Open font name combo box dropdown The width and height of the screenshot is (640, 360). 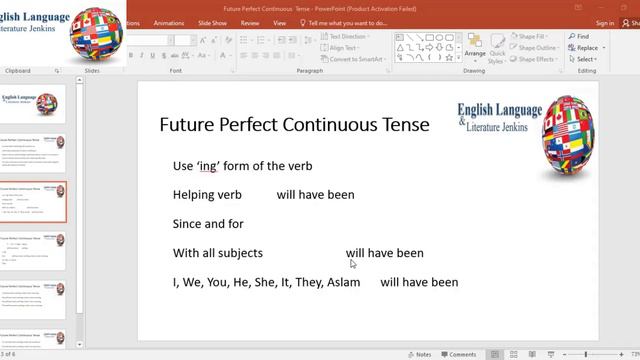tap(171, 40)
